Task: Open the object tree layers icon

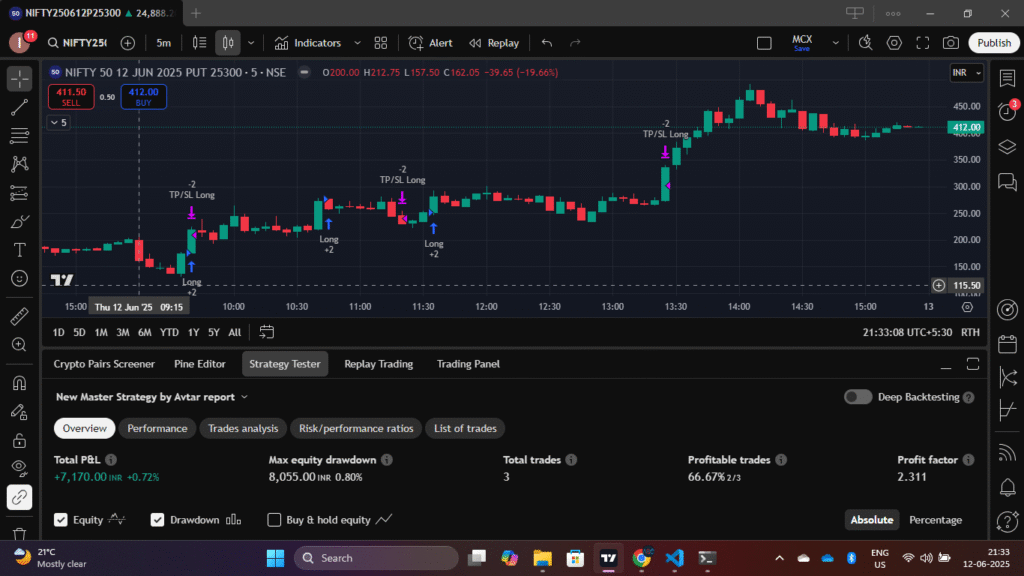Action: (x=1008, y=147)
